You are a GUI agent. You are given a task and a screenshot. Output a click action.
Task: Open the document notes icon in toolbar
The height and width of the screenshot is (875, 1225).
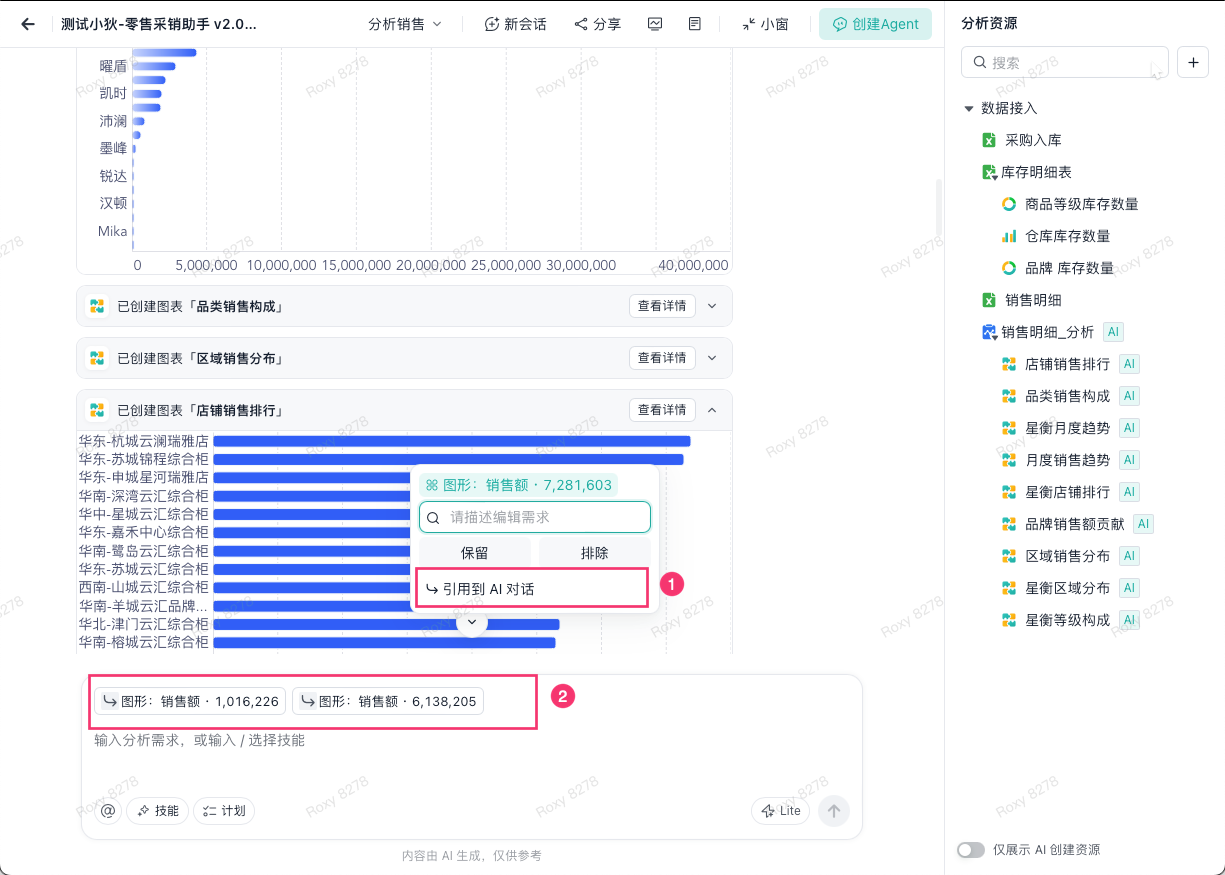(695, 24)
